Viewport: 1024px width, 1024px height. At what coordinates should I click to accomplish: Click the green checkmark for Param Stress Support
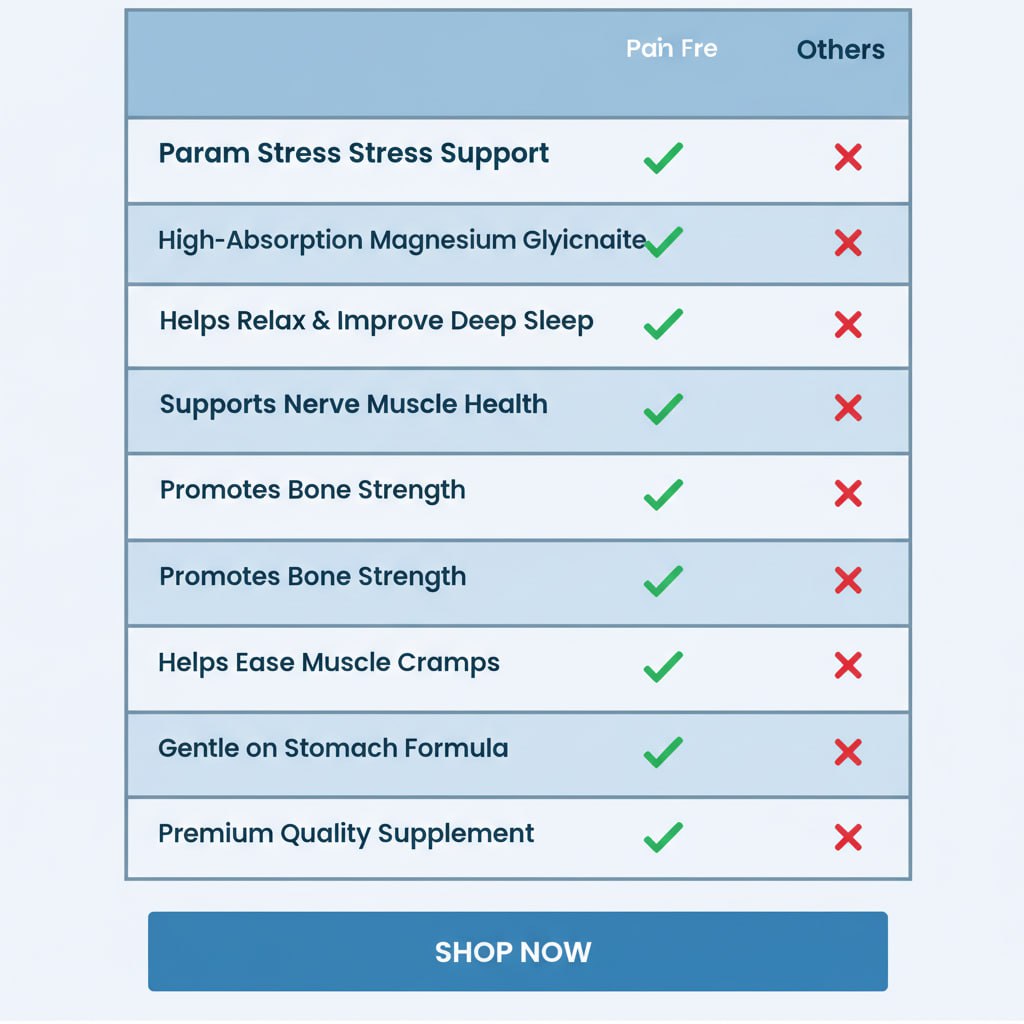[x=663, y=157]
